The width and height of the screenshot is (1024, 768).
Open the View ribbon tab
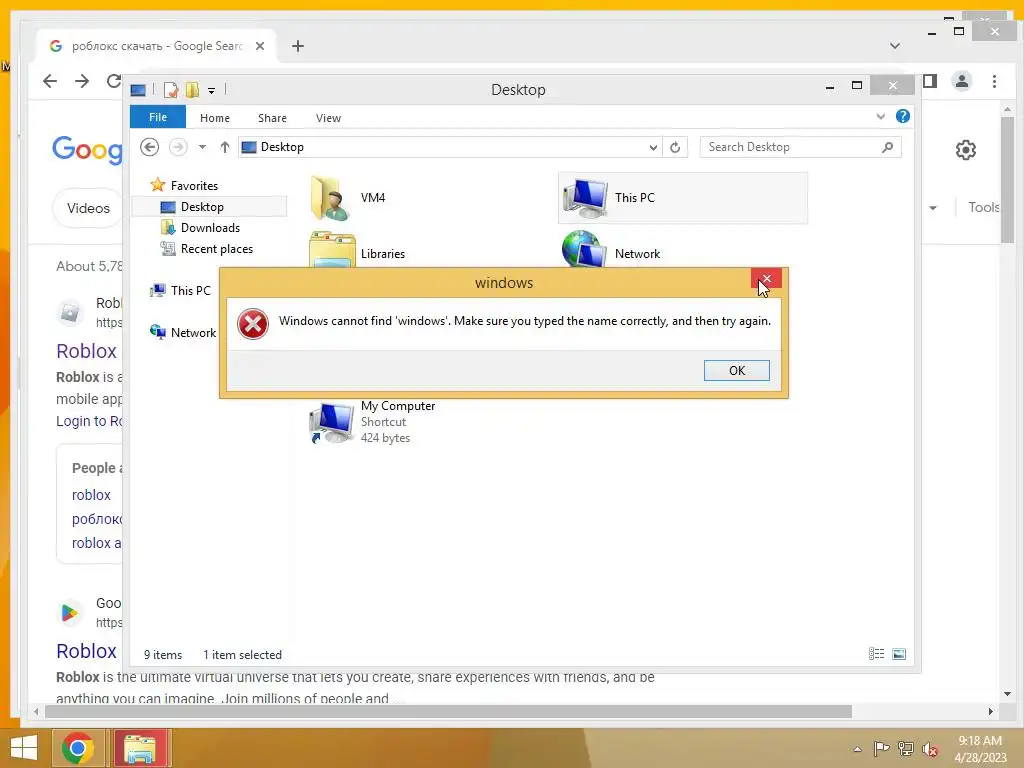click(x=328, y=118)
